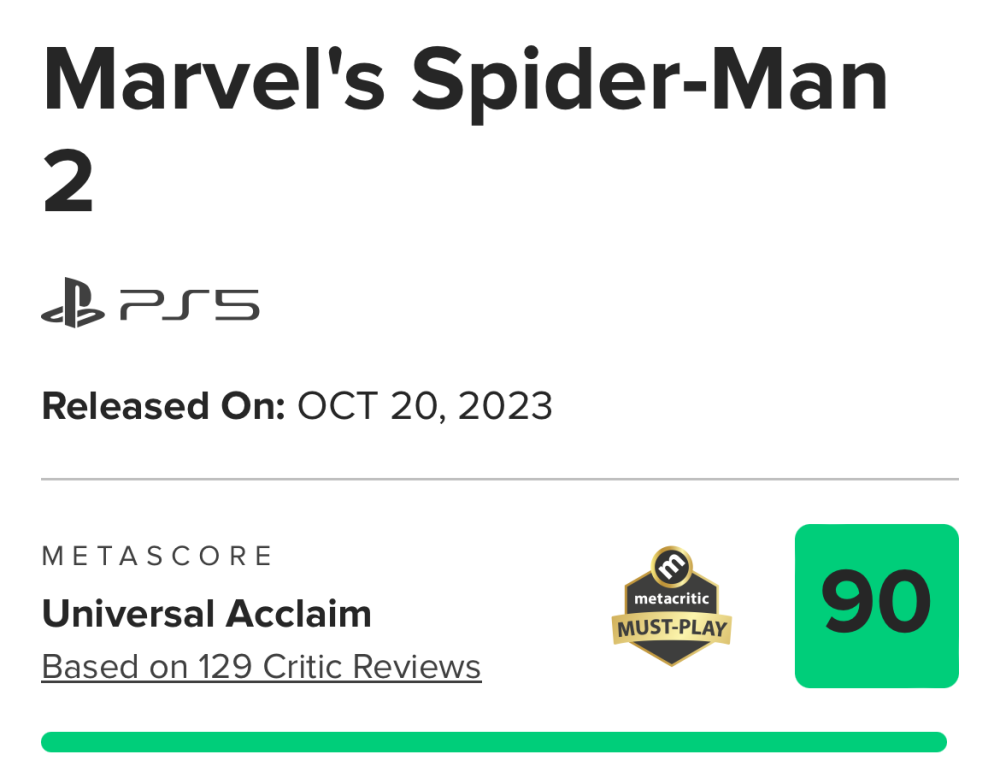The height and width of the screenshot is (772, 1000).
Task: Click the 'Universal Acclaim' rating text
Action: pyautogui.click(x=206, y=613)
